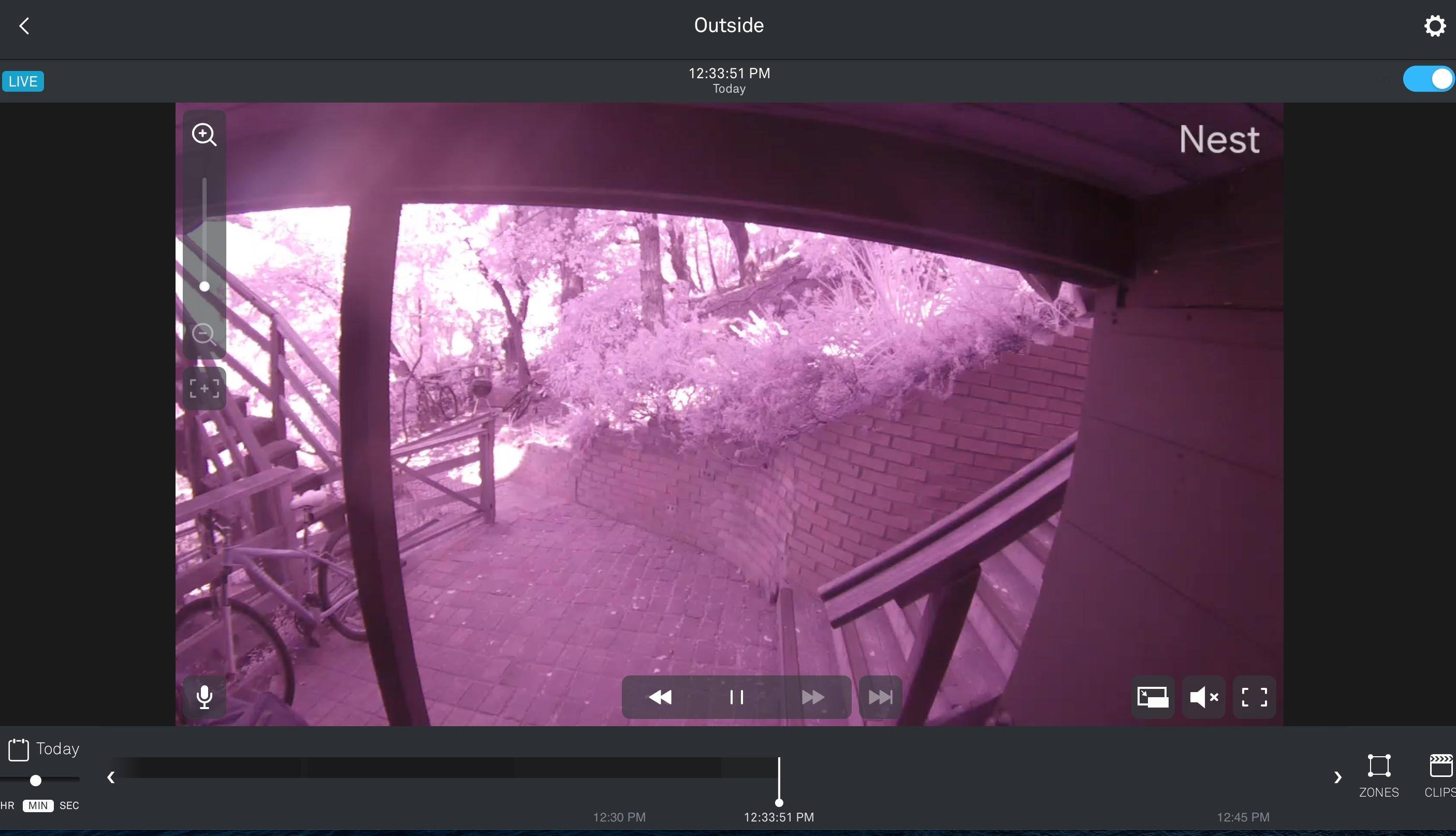Go back with the arrow icon
Screen dimensions: 1456x836
click(24, 26)
